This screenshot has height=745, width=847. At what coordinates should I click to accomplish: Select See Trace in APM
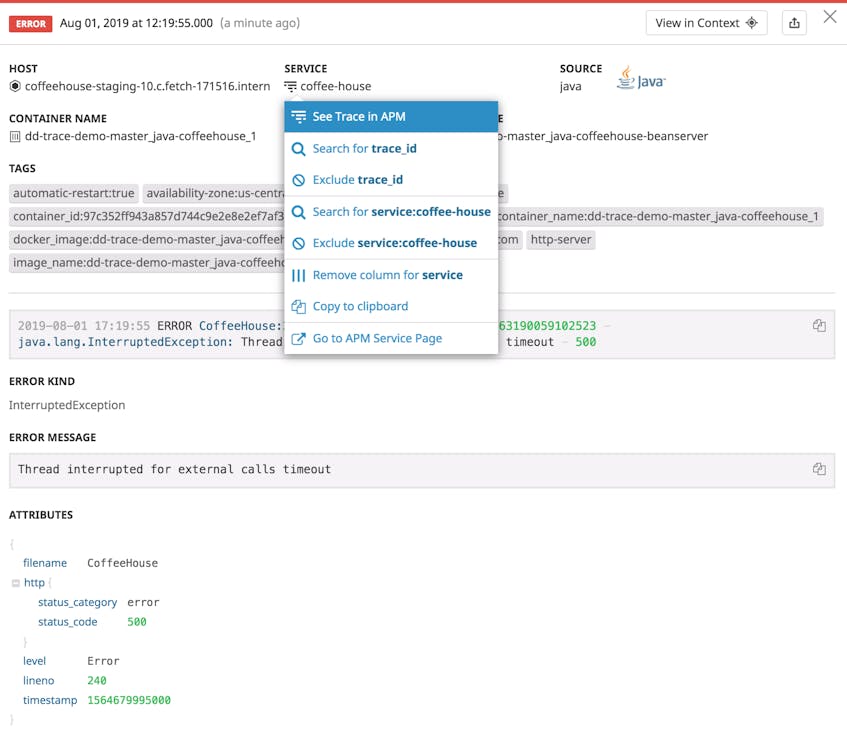358,117
